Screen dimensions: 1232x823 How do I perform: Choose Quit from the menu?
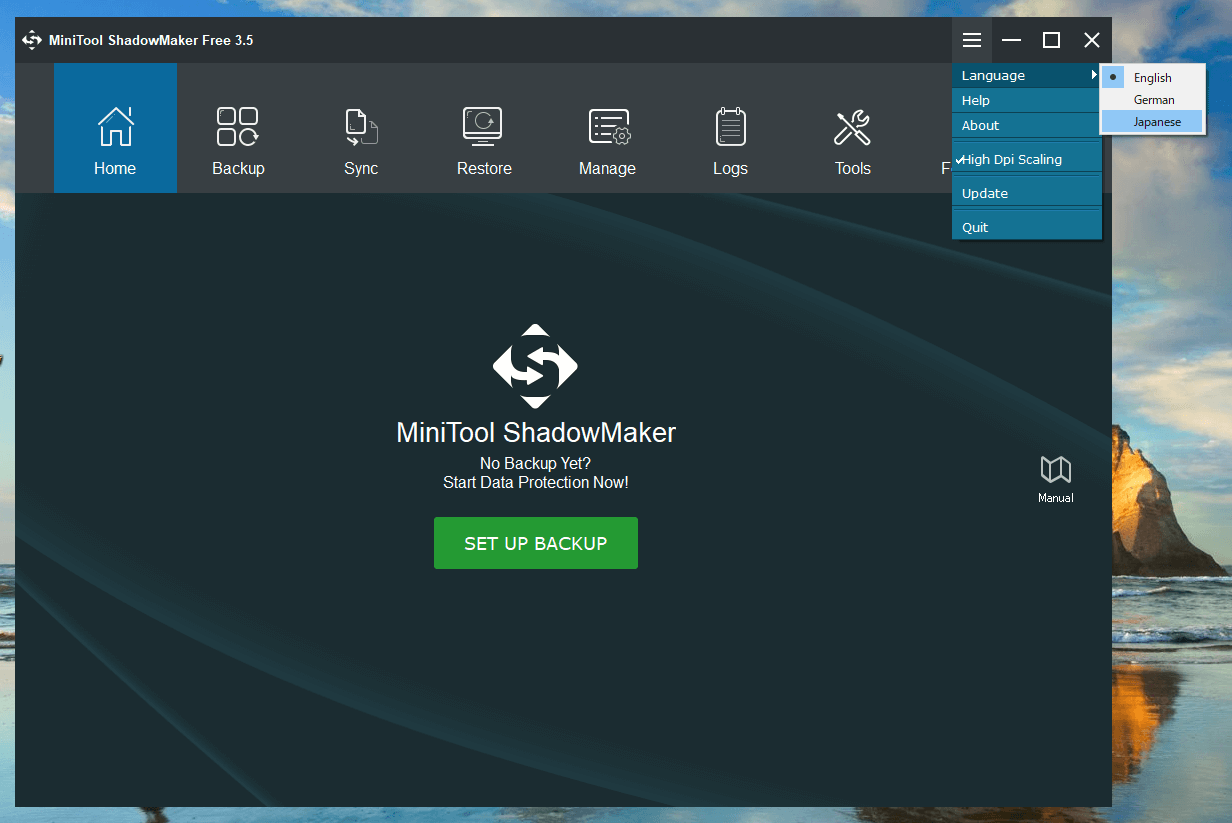[x=975, y=228]
